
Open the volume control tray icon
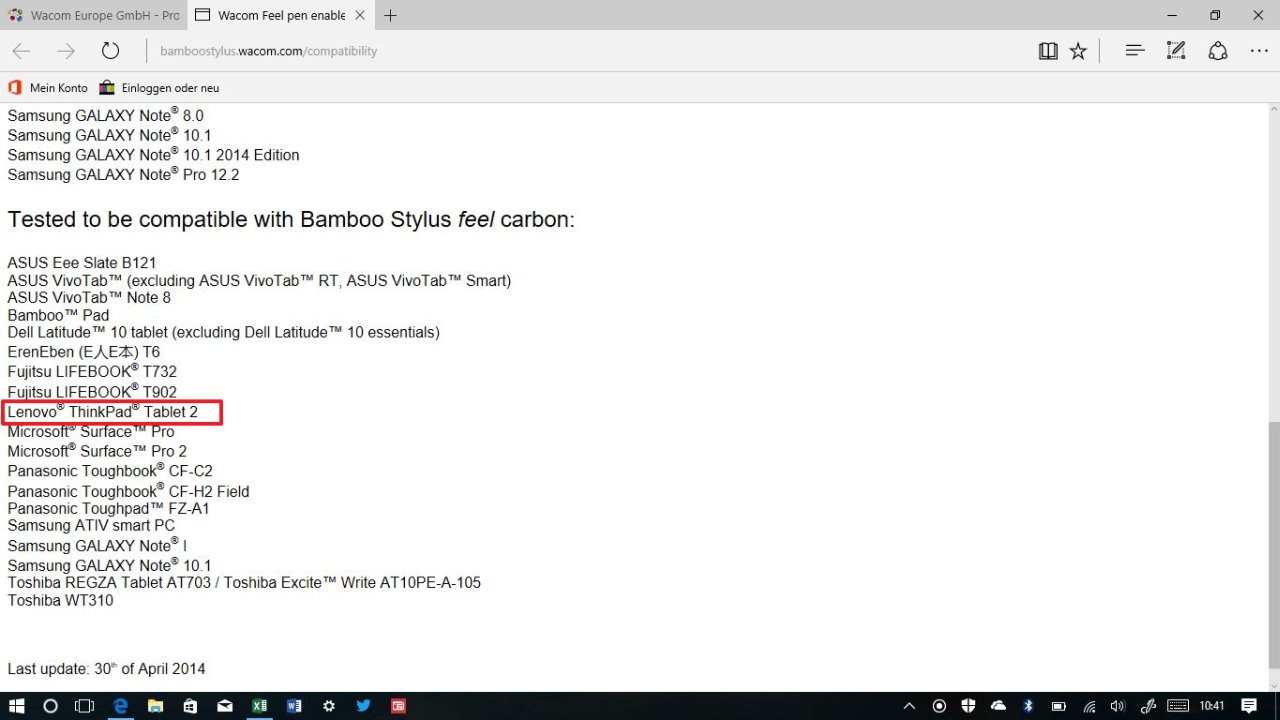(1118, 706)
